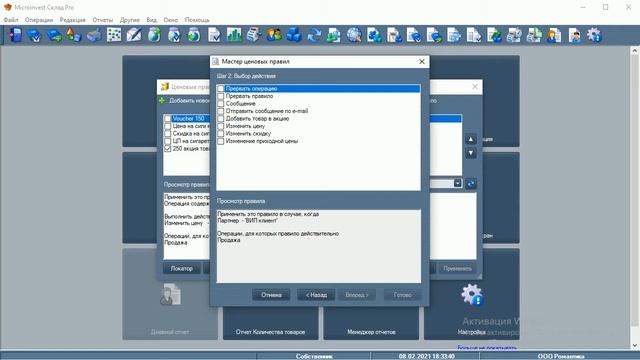Click the blue cubes toolbar icon
Viewport: 640px width, 360px height.
pos(294,36)
